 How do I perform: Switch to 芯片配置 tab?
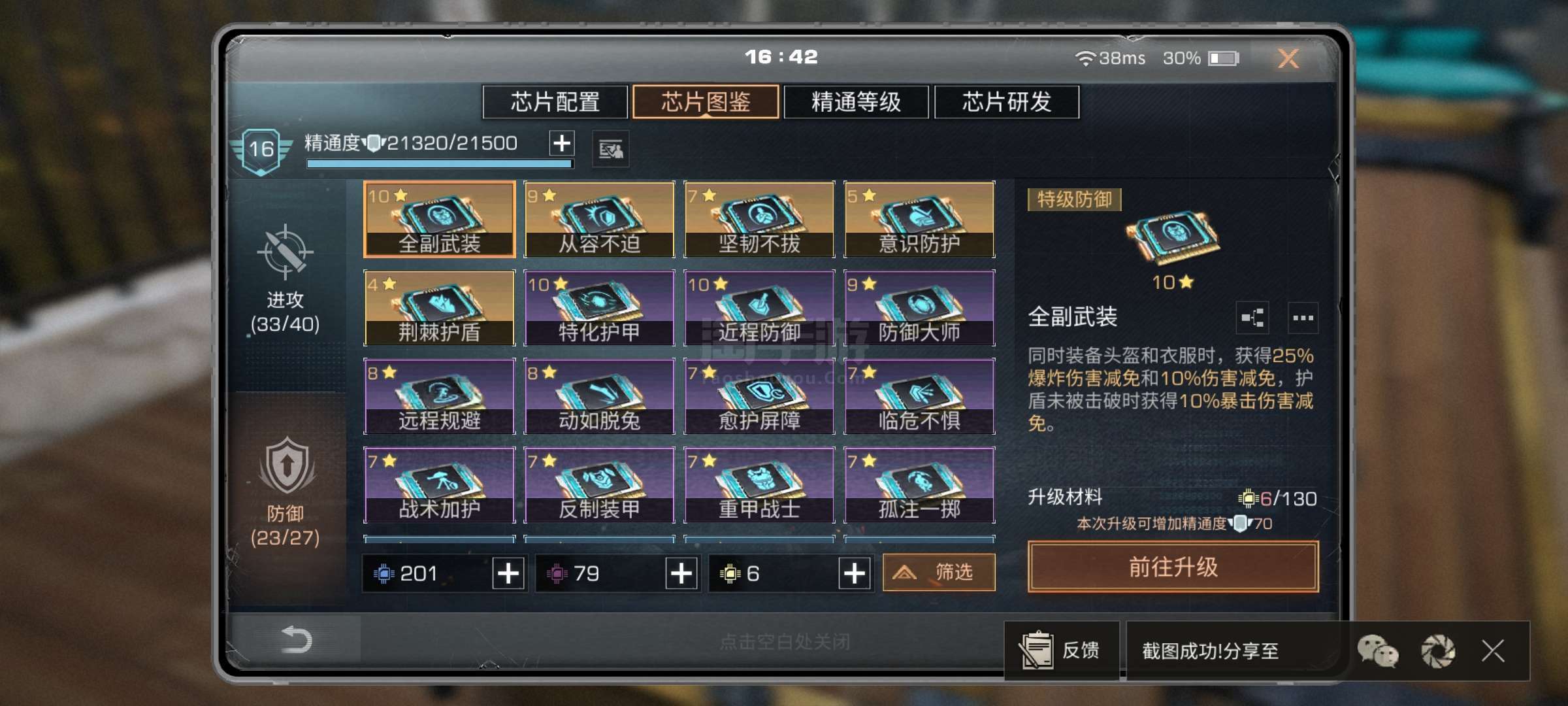pyautogui.click(x=555, y=102)
